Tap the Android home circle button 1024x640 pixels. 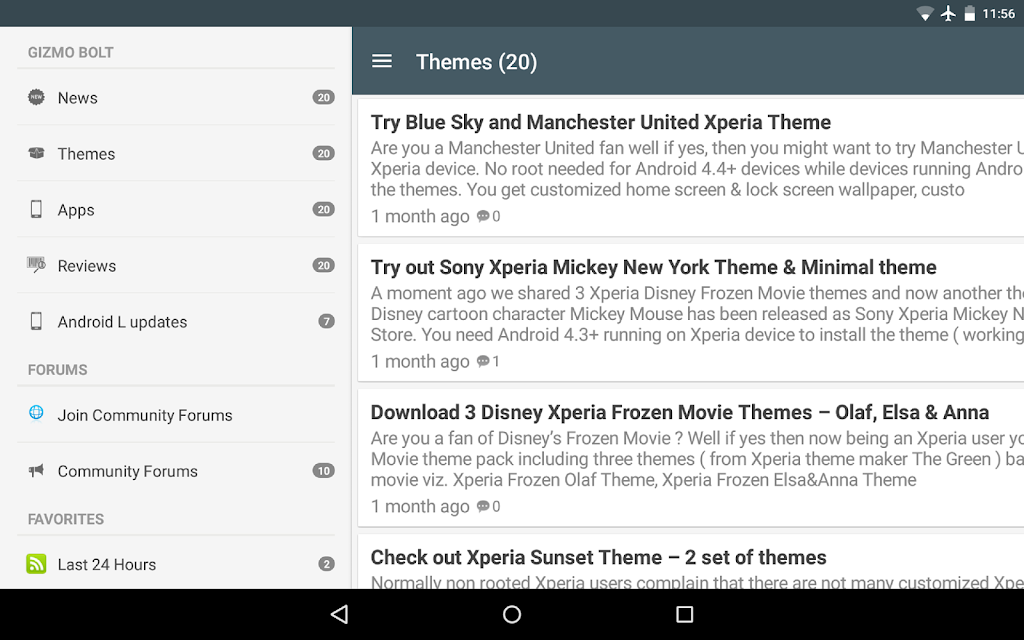click(x=512, y=614)
